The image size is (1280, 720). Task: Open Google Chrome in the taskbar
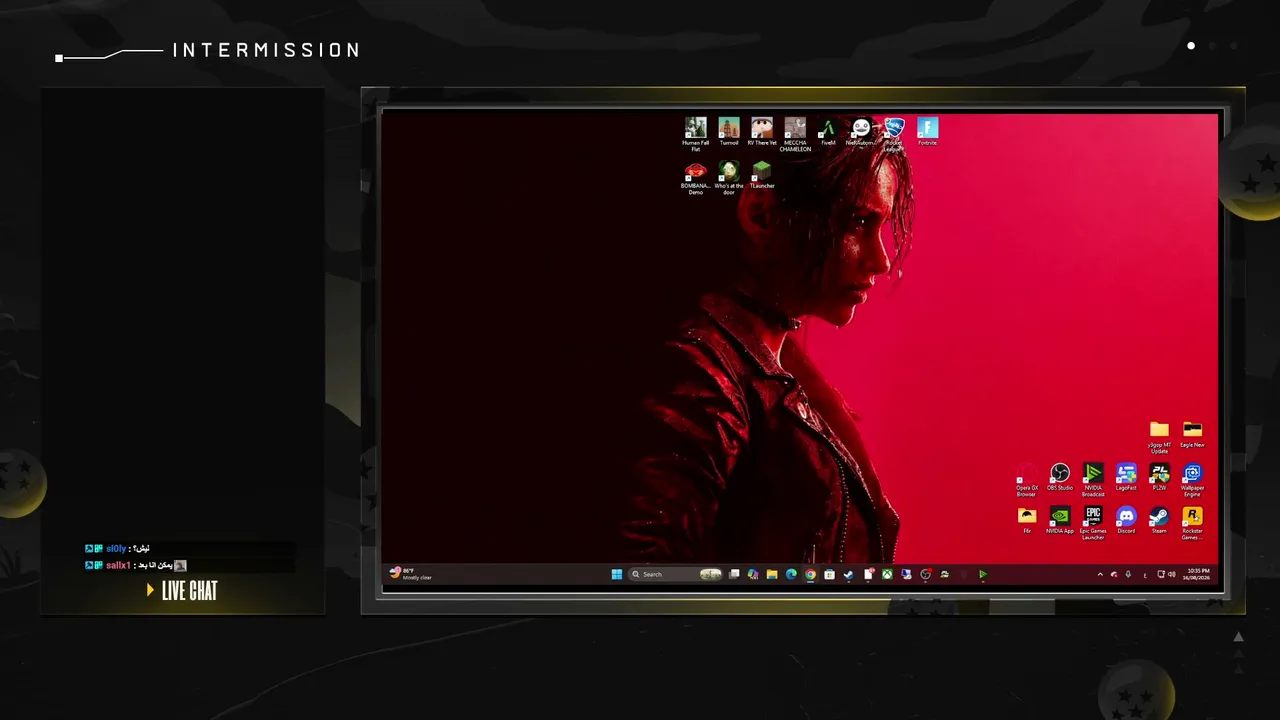(810, 574)
